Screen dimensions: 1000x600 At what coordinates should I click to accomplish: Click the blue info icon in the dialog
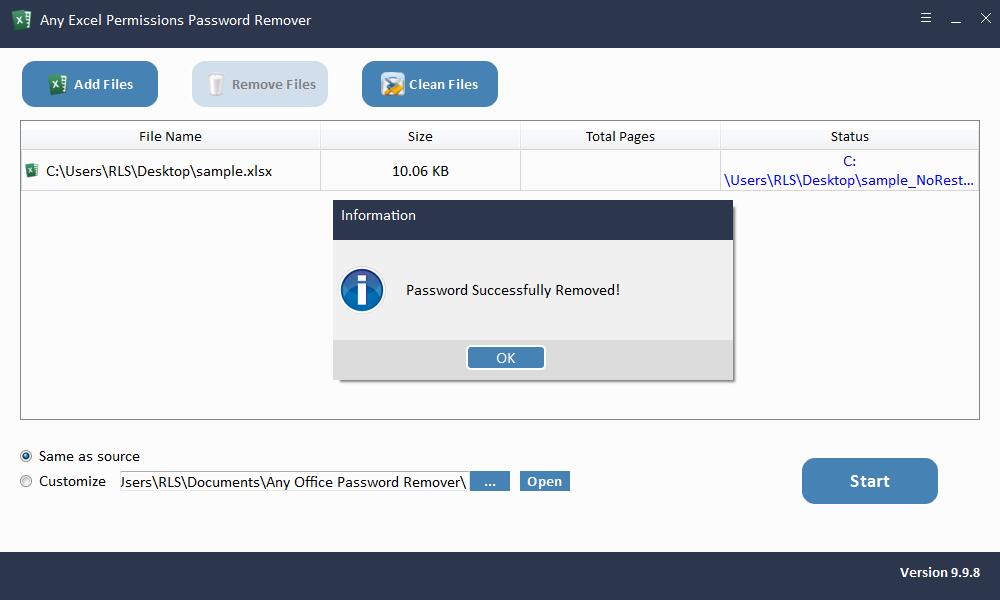click(362, 290)
